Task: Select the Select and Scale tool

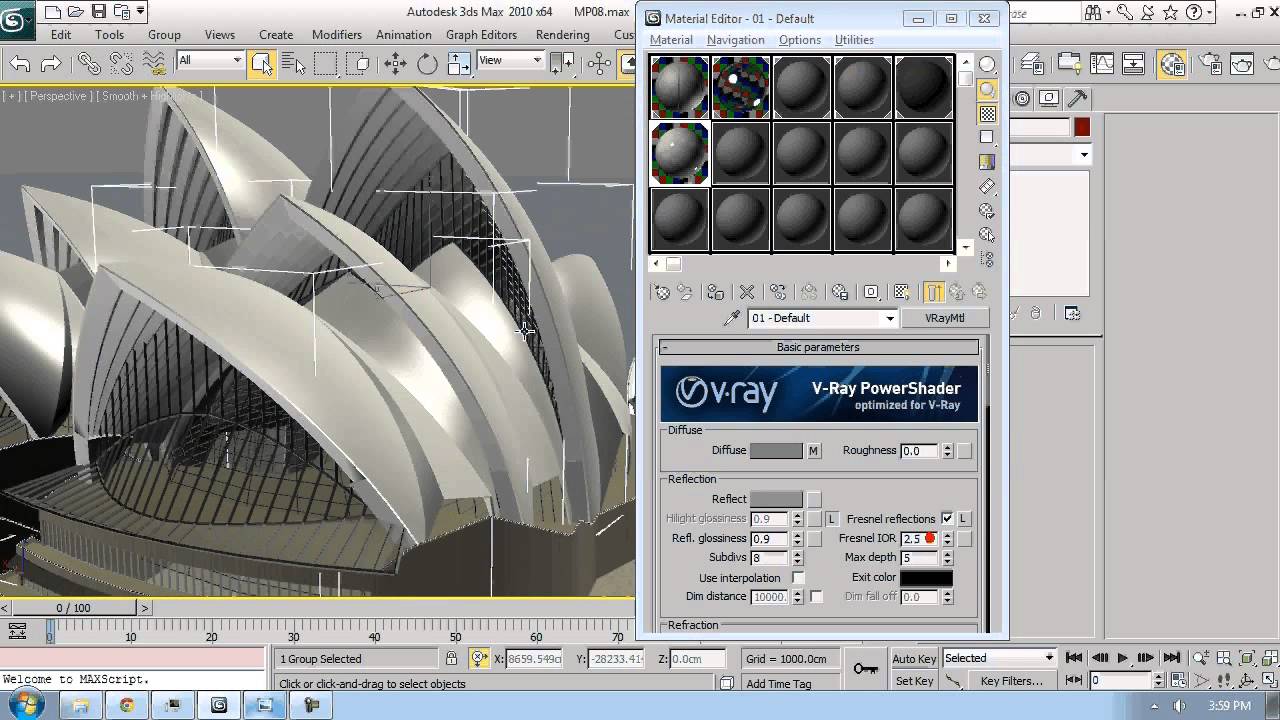Action: click(458, 64)
